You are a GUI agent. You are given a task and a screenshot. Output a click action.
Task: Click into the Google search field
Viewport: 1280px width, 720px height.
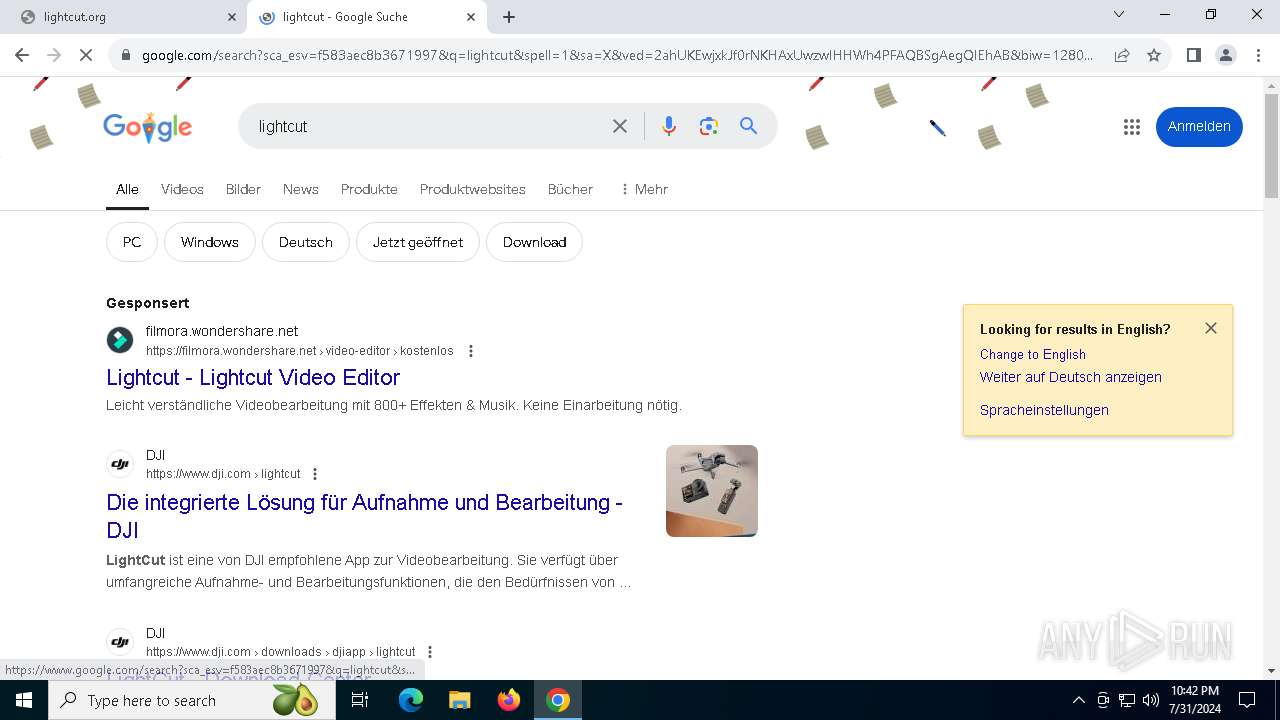click(x=430, y=126)
